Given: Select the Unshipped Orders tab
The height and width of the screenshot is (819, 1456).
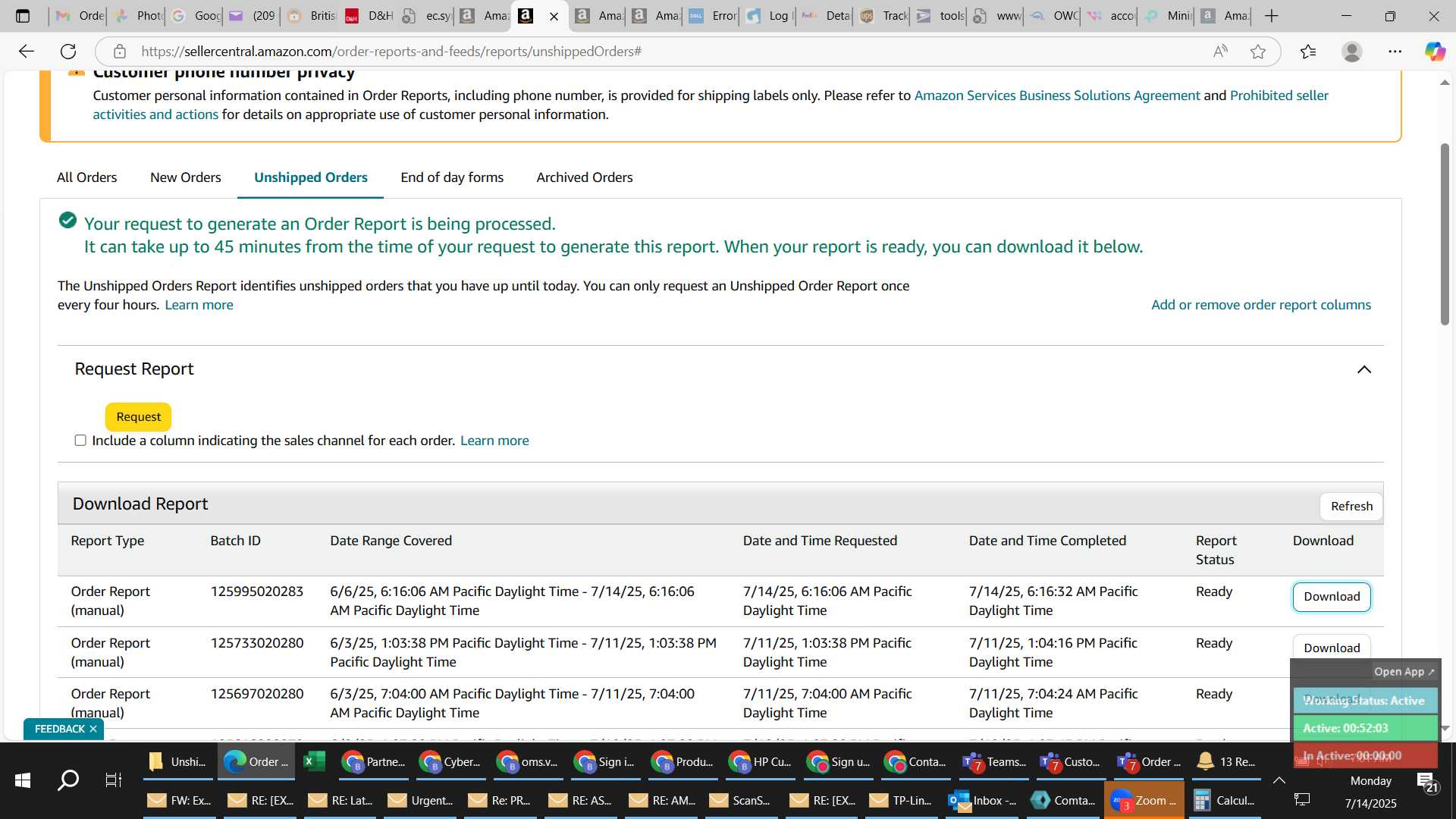Looking at the screenshot, I should click(311, 177).
